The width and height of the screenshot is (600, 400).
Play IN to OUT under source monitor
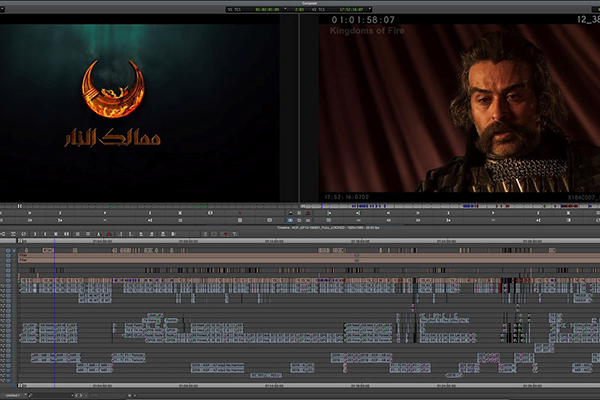click(105, 220)
